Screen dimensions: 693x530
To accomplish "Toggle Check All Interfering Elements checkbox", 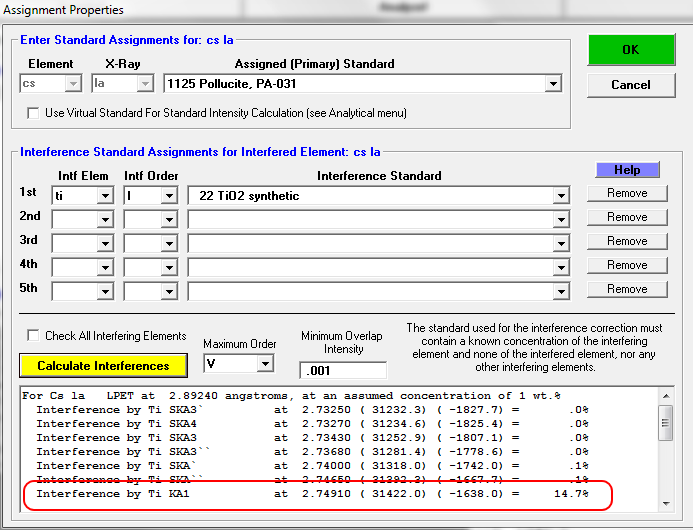I will [34, 336].
